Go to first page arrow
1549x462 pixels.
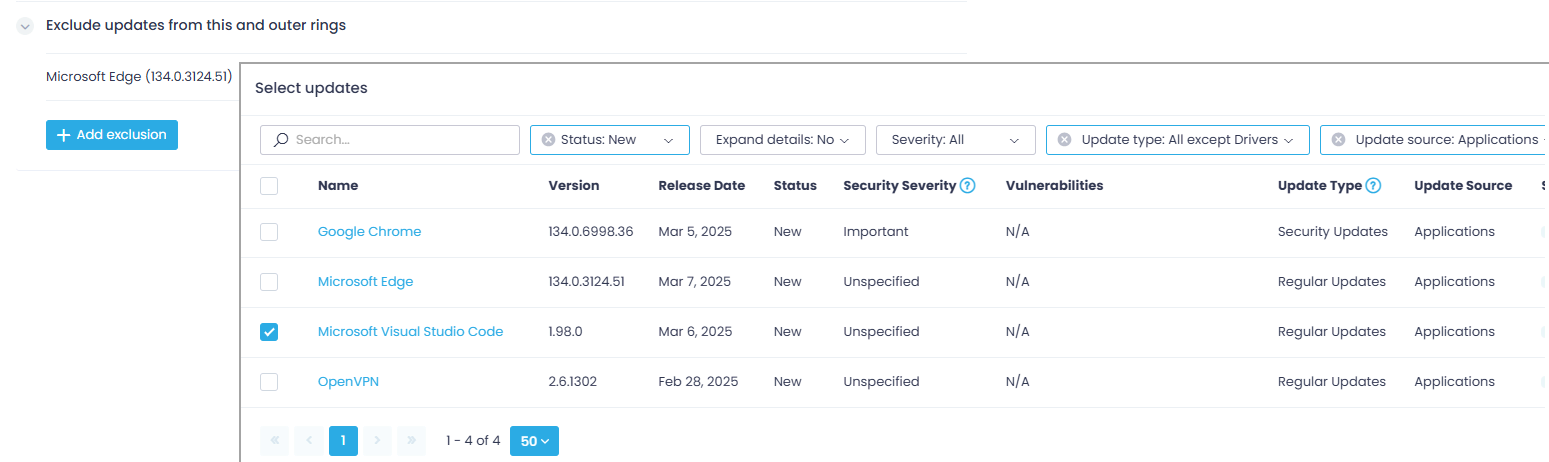274,441
